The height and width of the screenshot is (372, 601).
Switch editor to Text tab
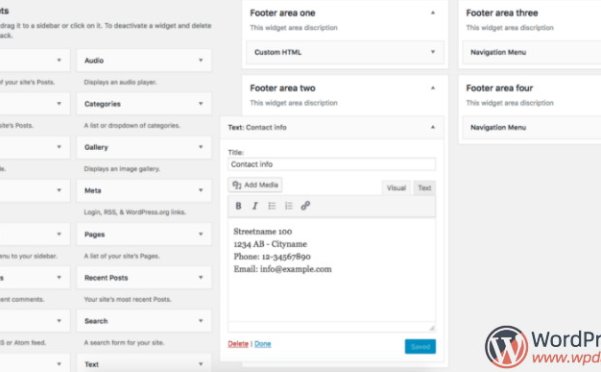(x=424, y=188)
